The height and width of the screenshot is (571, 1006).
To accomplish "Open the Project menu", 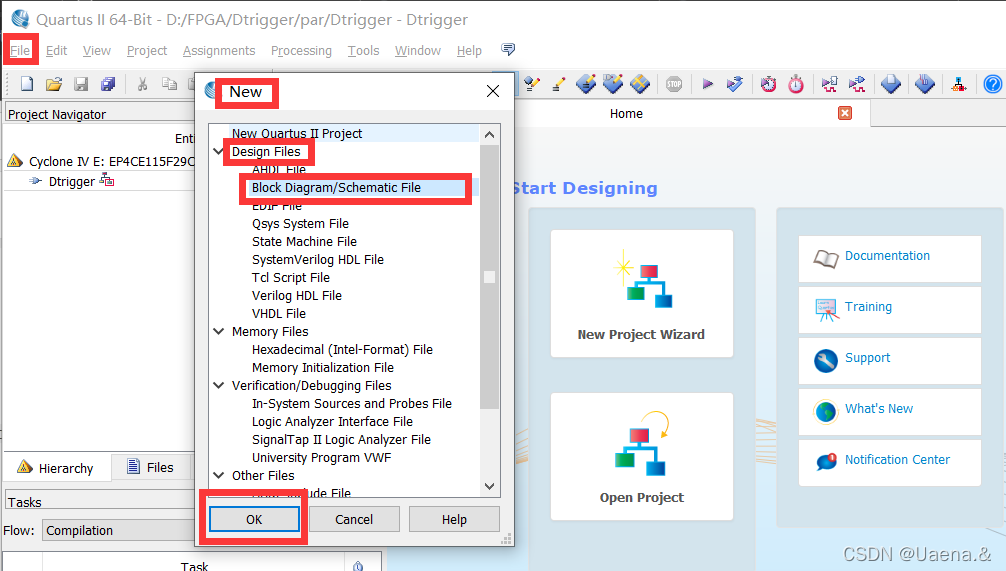I will pyautogui.click(x=147, y=51).
